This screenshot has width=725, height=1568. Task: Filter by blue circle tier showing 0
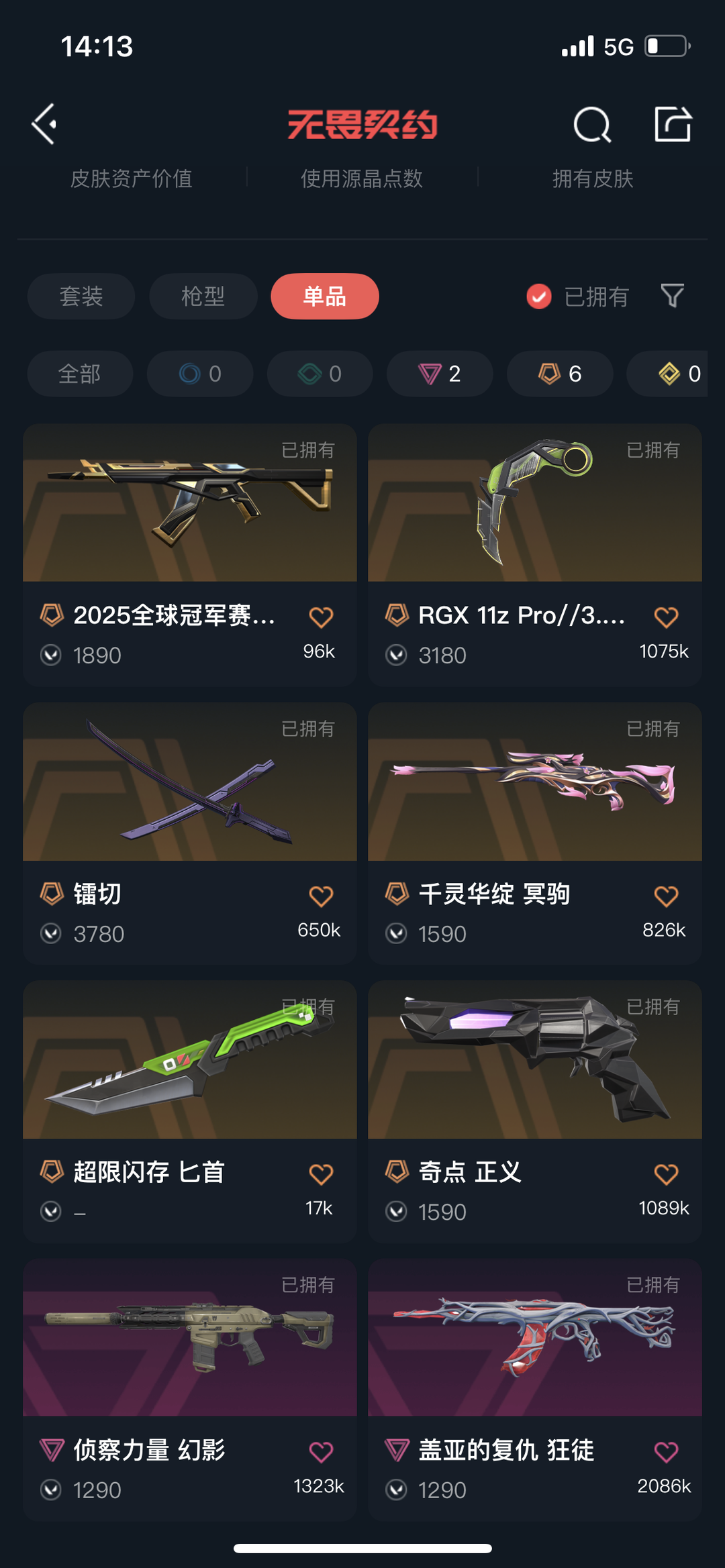click(200, 374)
